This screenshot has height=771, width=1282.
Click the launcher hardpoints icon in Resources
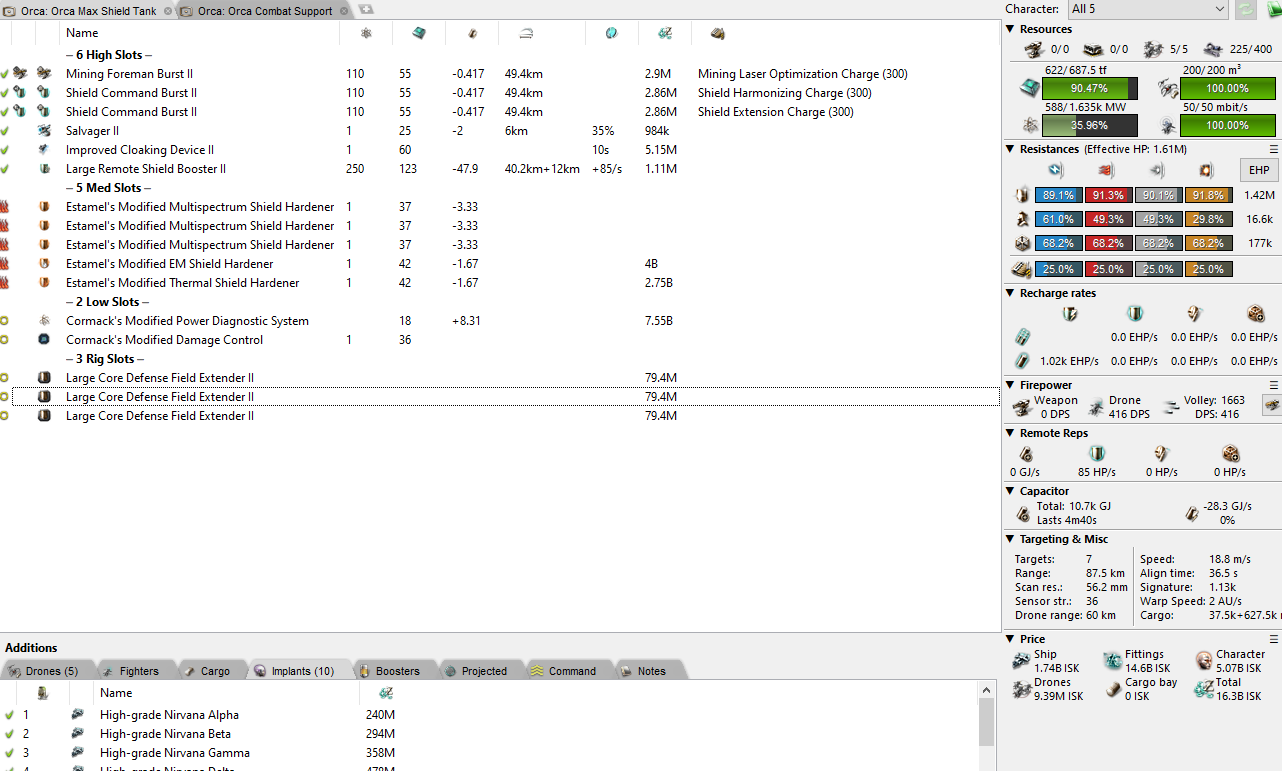coord(1093,49)
